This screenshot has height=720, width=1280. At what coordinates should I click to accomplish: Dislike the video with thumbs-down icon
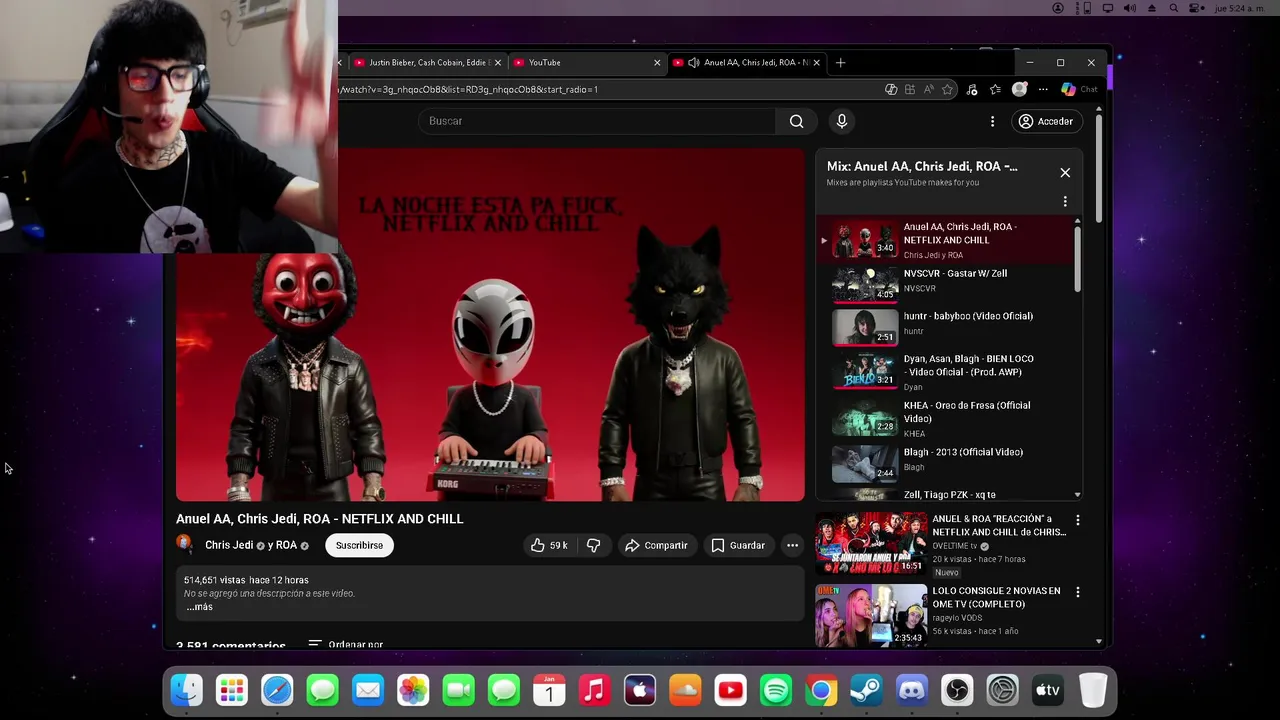coord(593,545)
